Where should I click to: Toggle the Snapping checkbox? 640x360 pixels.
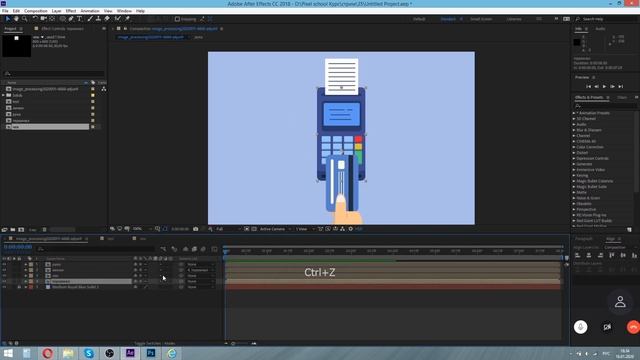point(177,19)
